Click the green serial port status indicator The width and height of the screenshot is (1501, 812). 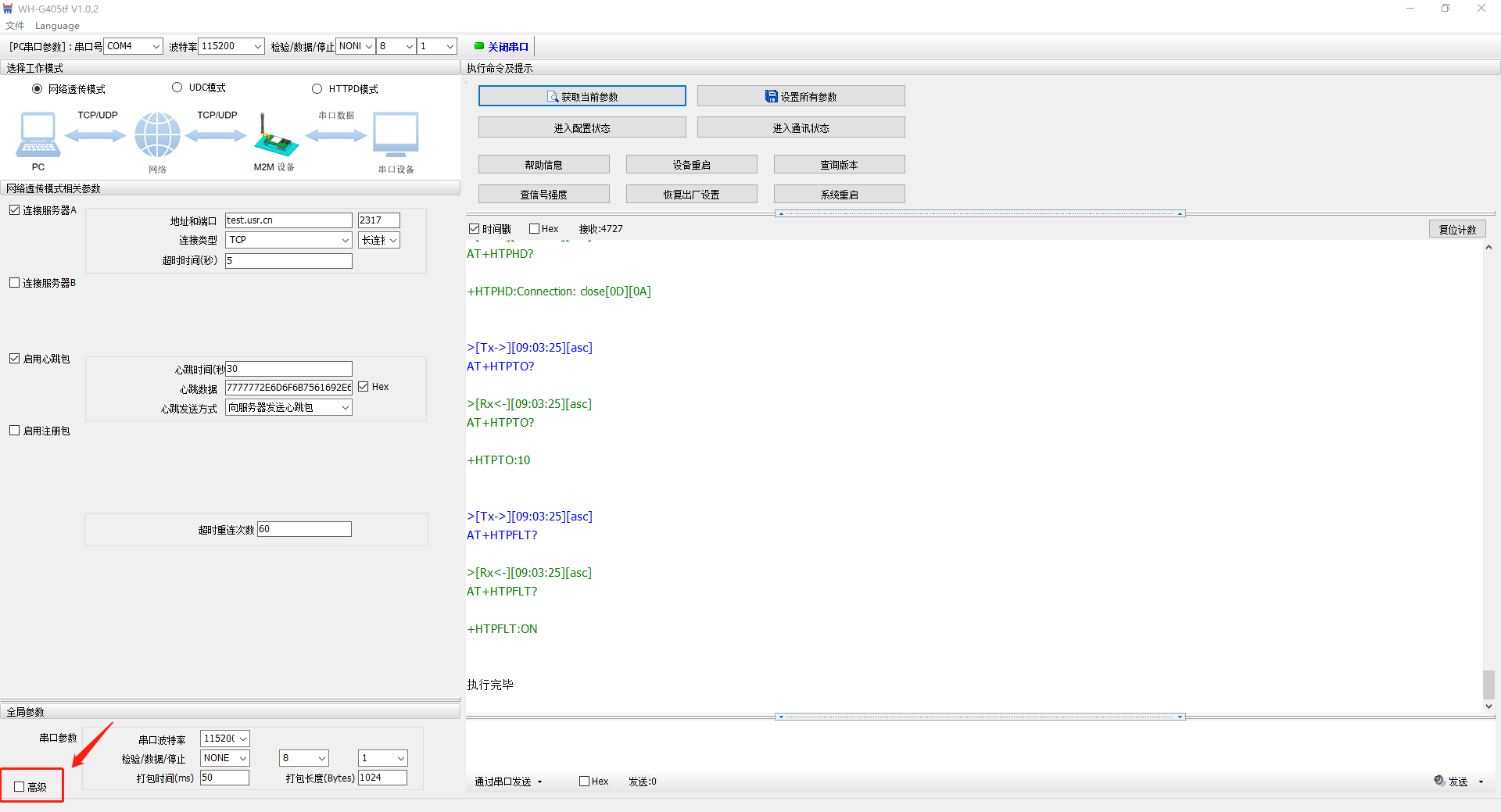[479, 46]
